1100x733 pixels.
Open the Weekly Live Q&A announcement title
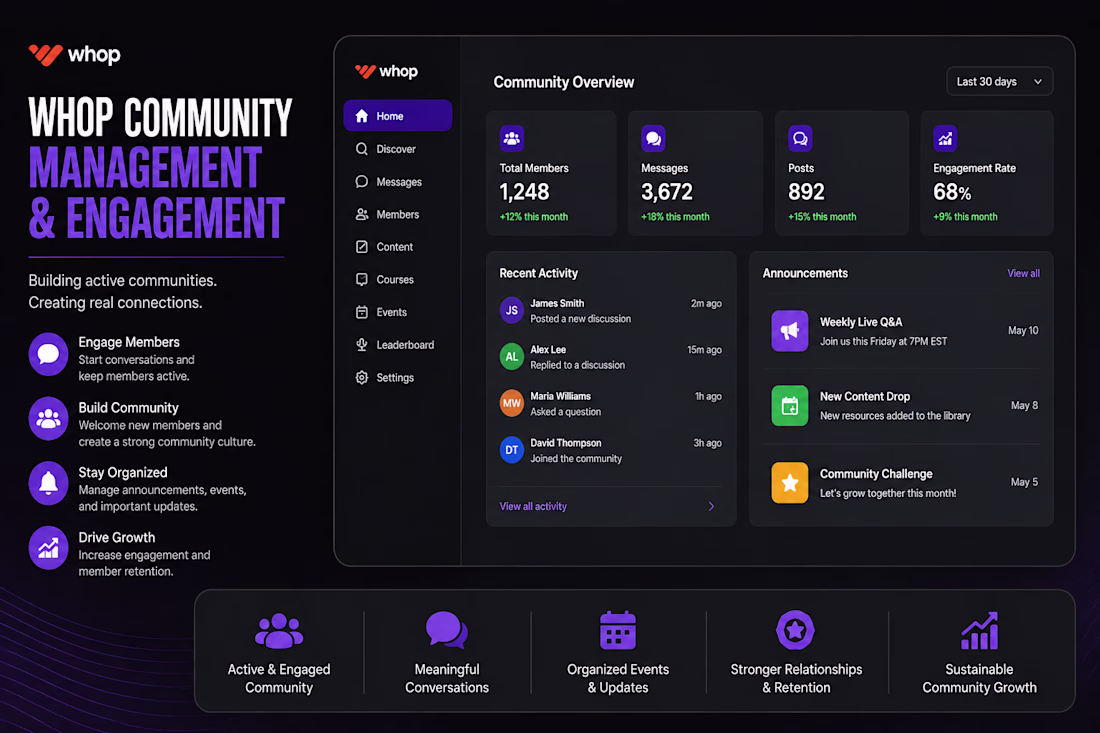pos(861,322)
